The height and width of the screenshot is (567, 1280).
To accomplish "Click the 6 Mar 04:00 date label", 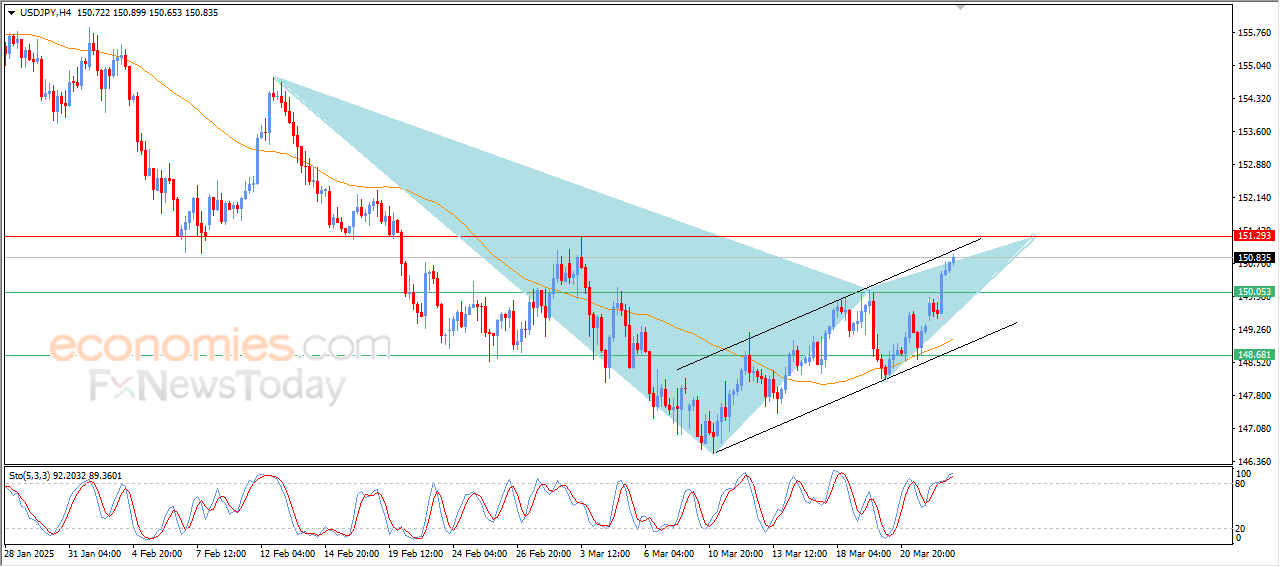I will 671,553.
